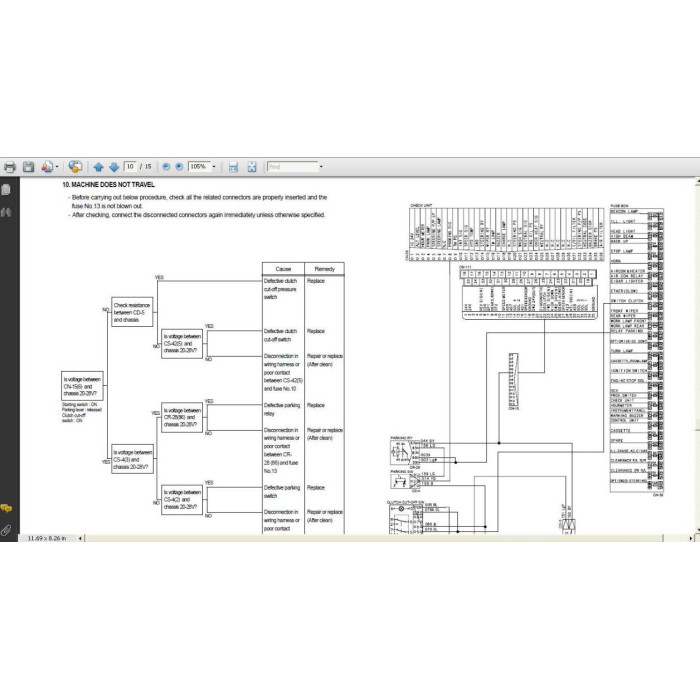Click 'CHECK UNIT' label in wiring diagram
The image size is (700, 700).
point(421,205)
